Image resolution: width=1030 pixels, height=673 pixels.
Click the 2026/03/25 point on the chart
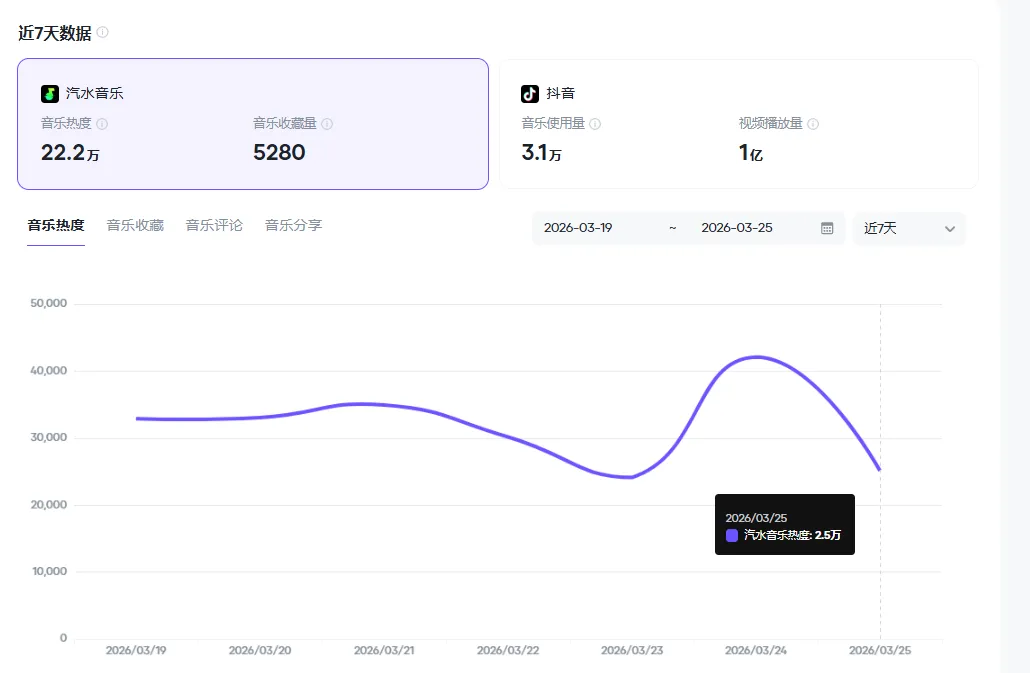click(878, 467)
